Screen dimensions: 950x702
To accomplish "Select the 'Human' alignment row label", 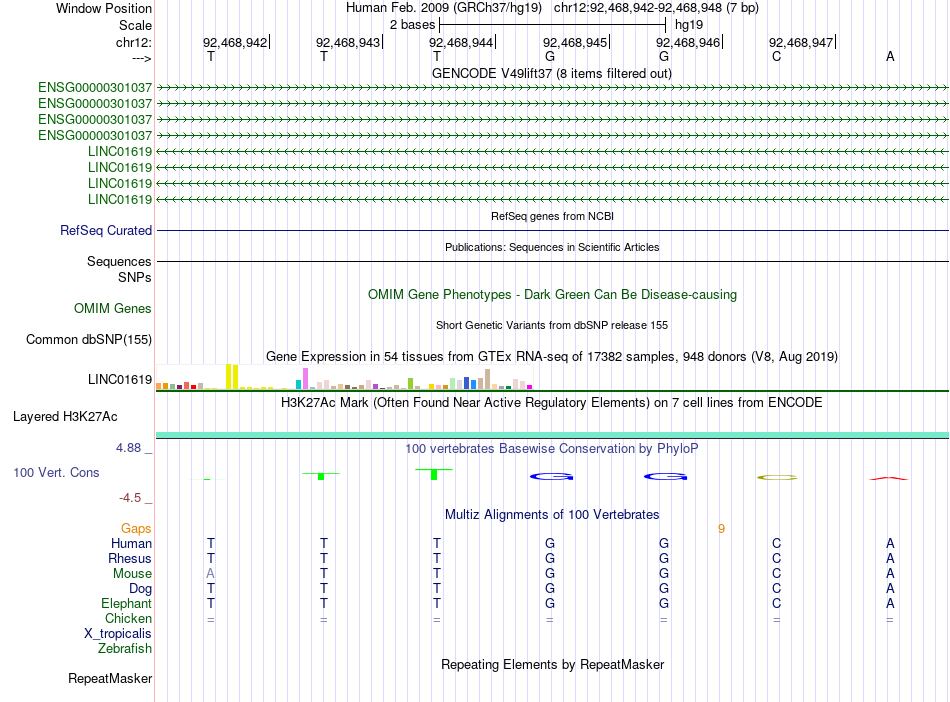I will [x=131, y=543].
